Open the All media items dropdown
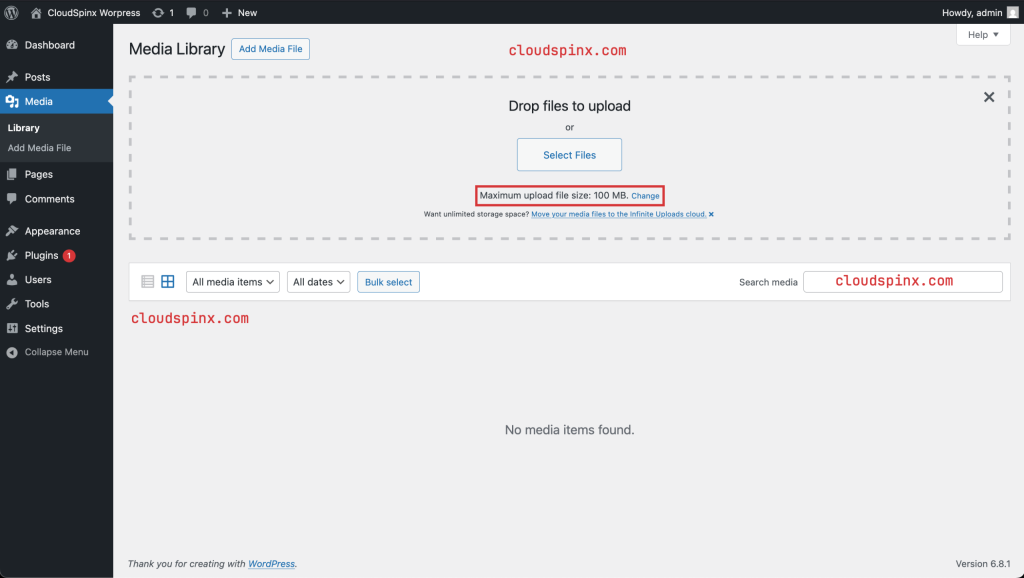The image size is (1024, 578). 232,282
